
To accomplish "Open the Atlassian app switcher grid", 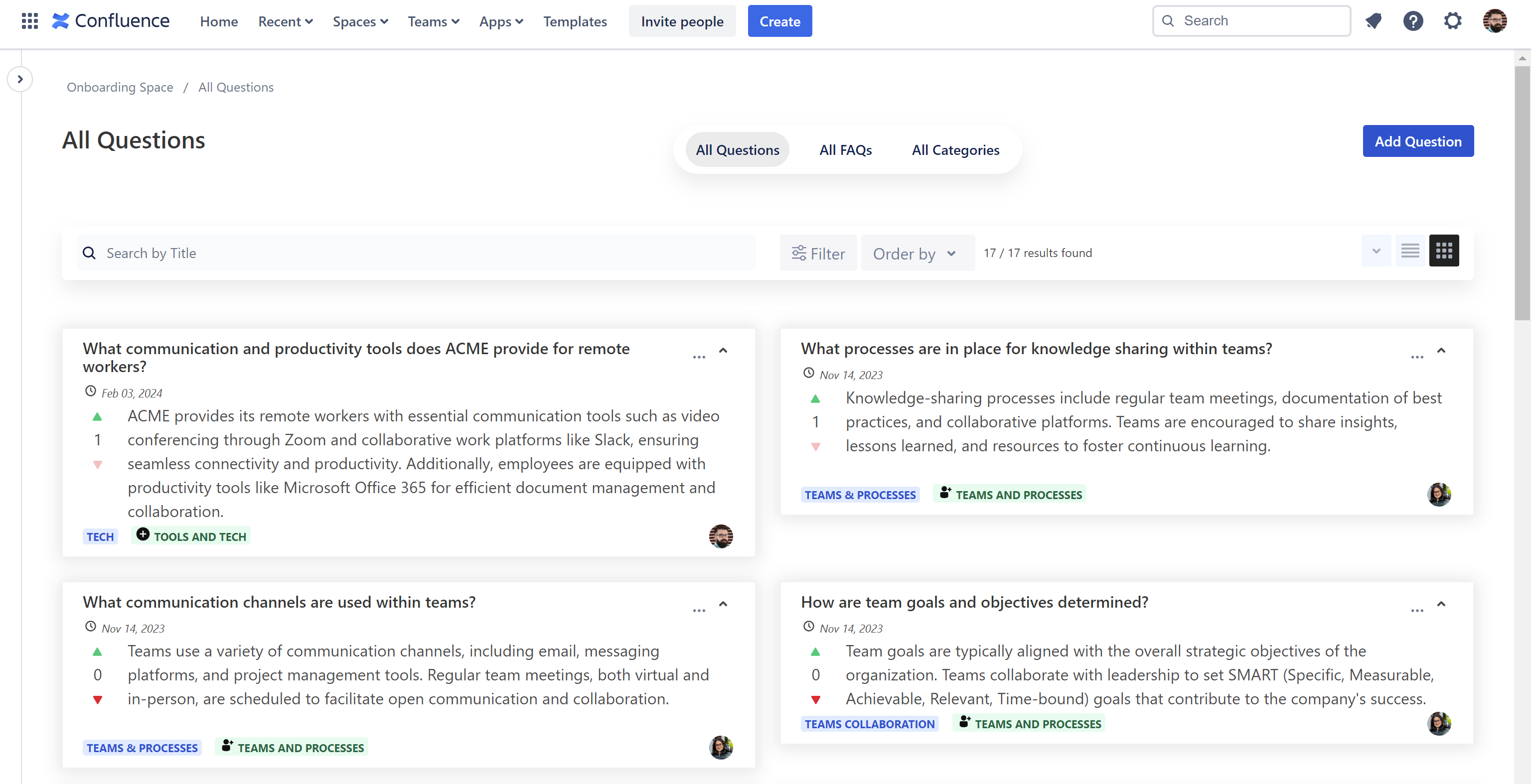I will tap(29, 21).
